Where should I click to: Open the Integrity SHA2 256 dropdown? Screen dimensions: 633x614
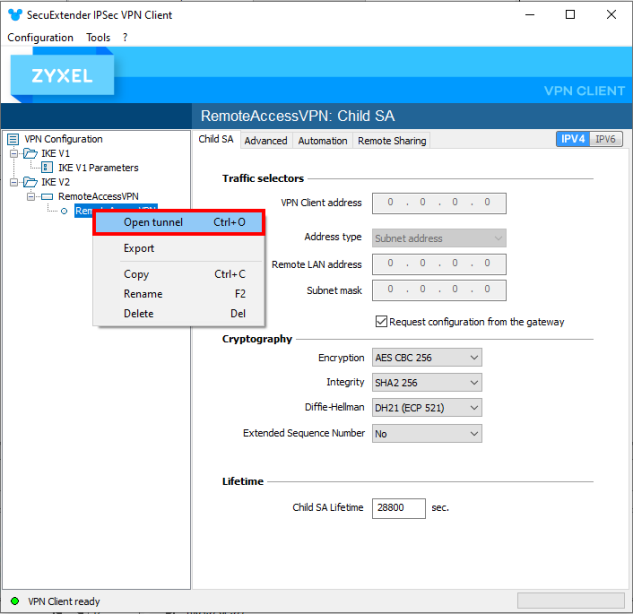426,383
